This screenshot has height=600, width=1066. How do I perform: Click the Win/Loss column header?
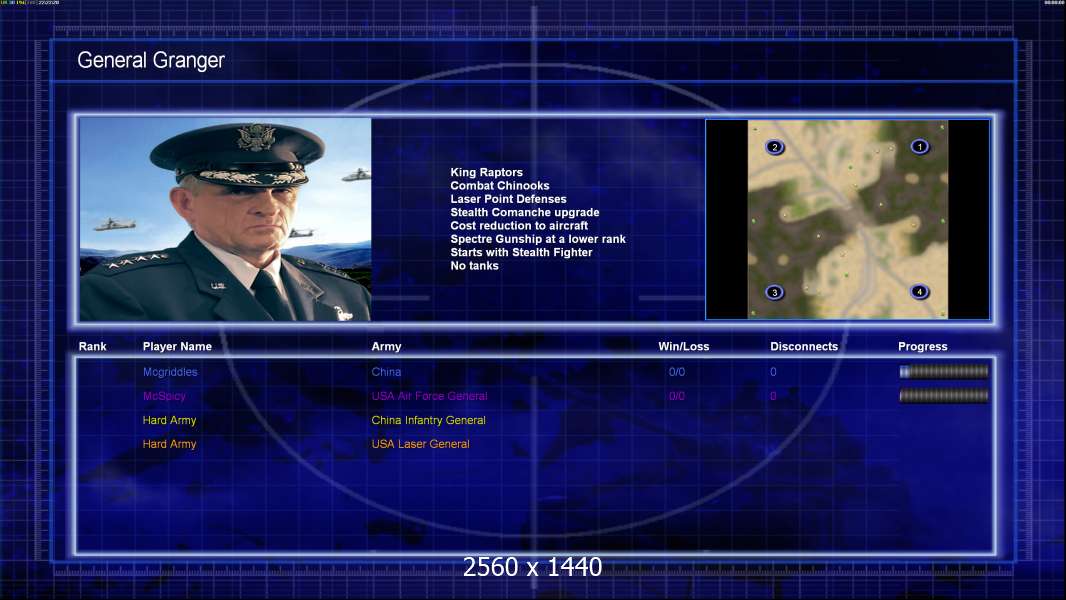(683, 347)
